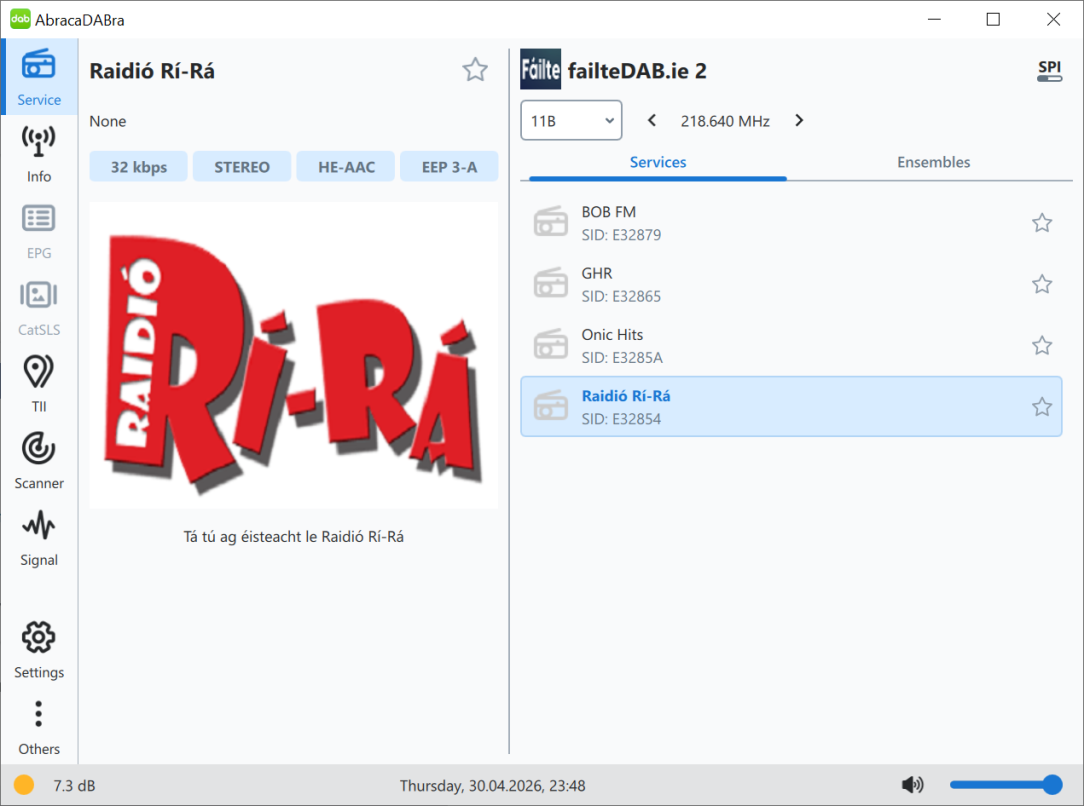1084x806 pixels.
Task: Click SID: E32854 text
Action: (x=621, y=419)
